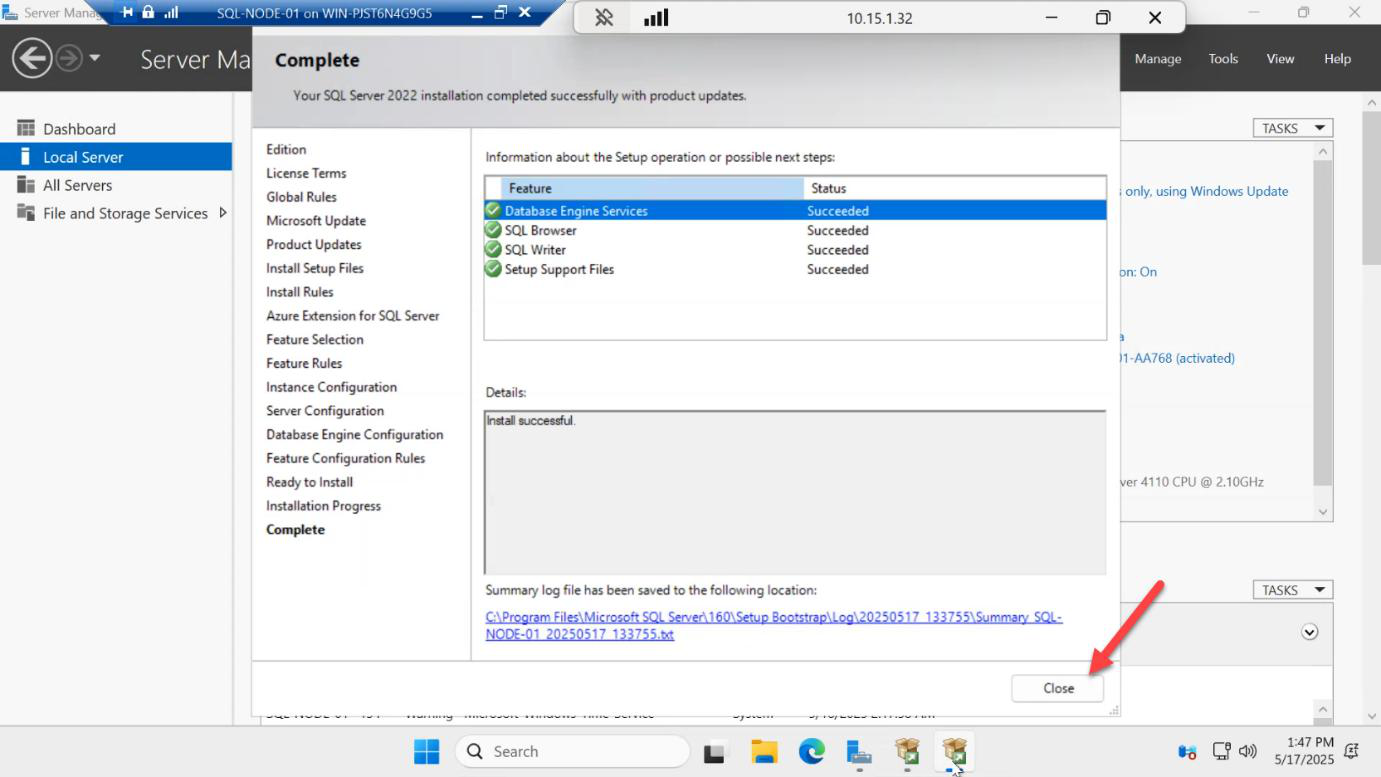Open the Tools menu

tap(1223, 59)
